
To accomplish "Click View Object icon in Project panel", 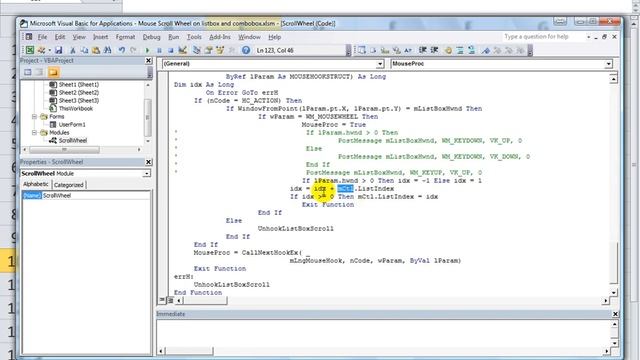I will click(x=39, y=72).
